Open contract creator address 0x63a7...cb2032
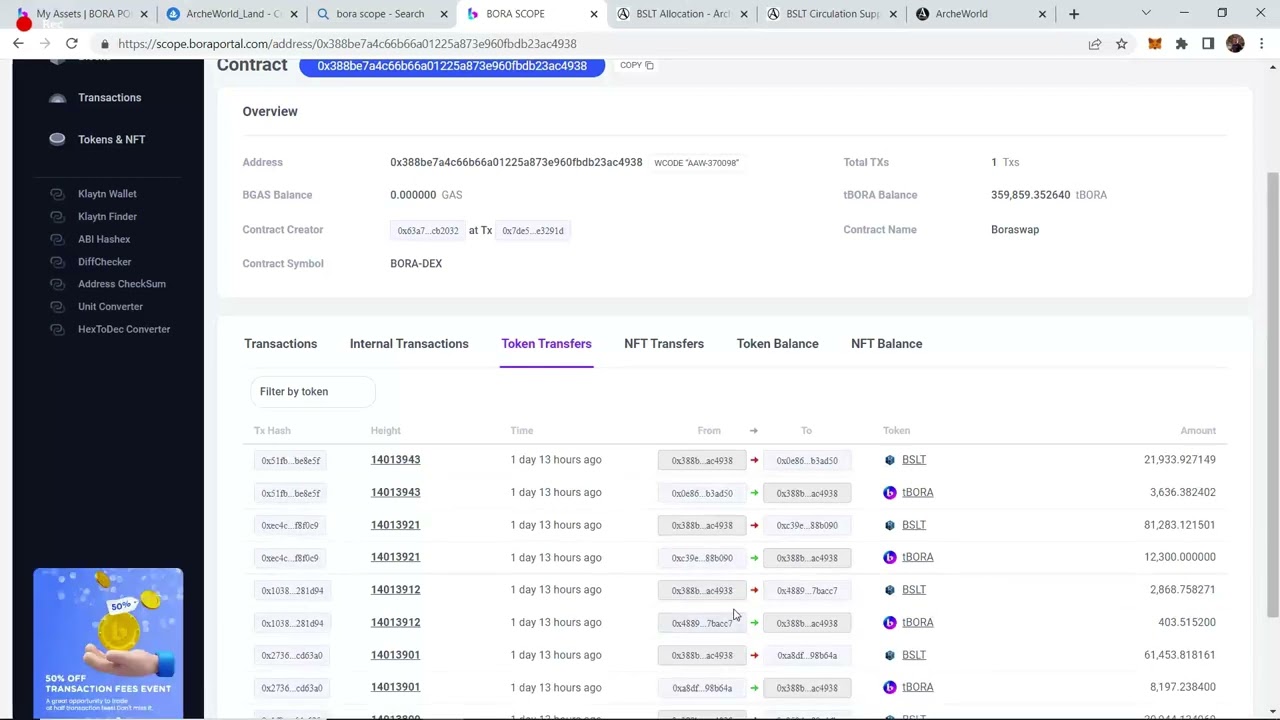 click(428, 231)
